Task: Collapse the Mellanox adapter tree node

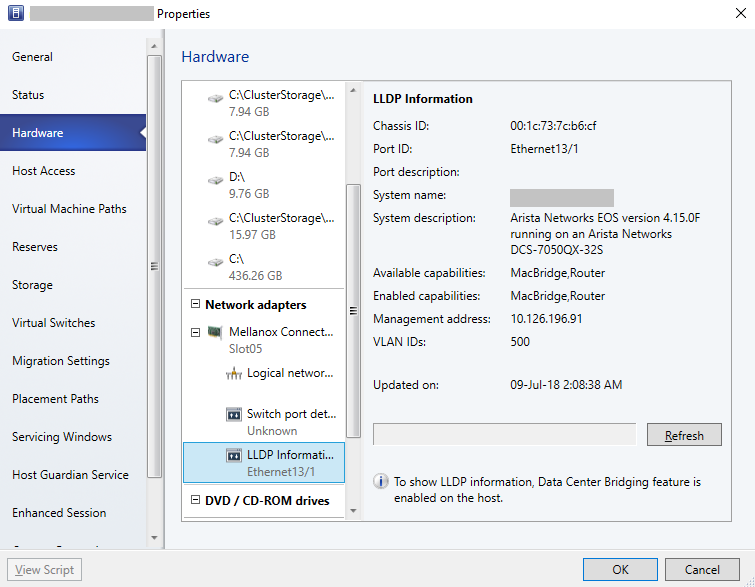Action: click(x=196, y=333)
